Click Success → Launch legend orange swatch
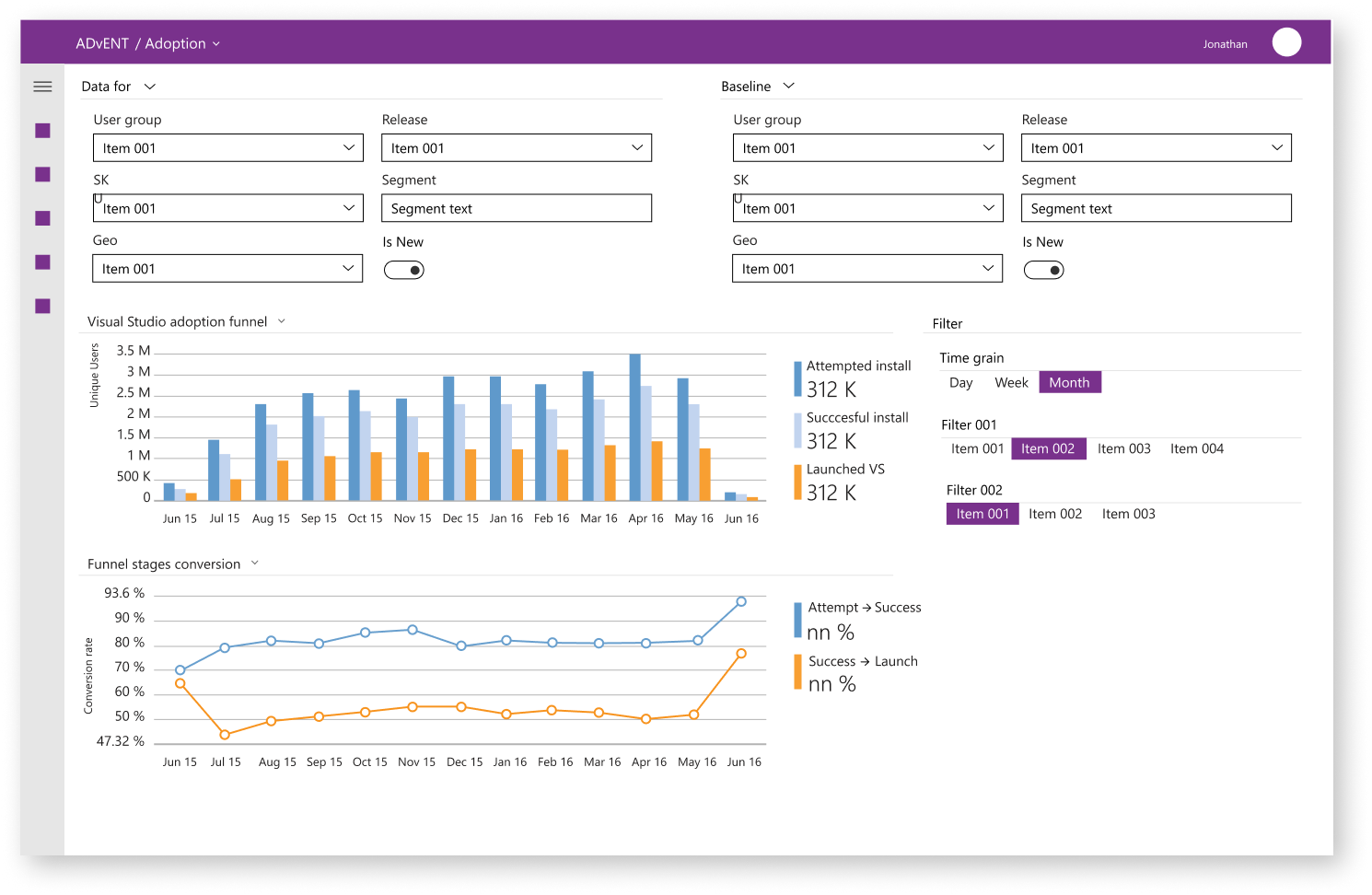Screen dimensions: 1372x895 pos(797,671)
